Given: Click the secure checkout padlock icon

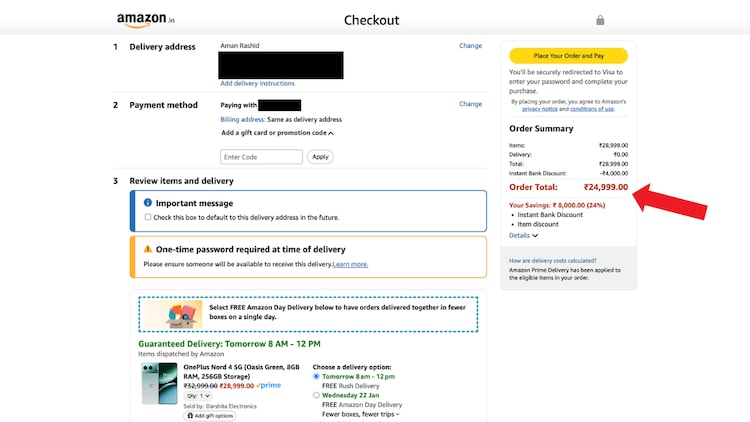Looking at the screenshot, I should tap(600, 20).
